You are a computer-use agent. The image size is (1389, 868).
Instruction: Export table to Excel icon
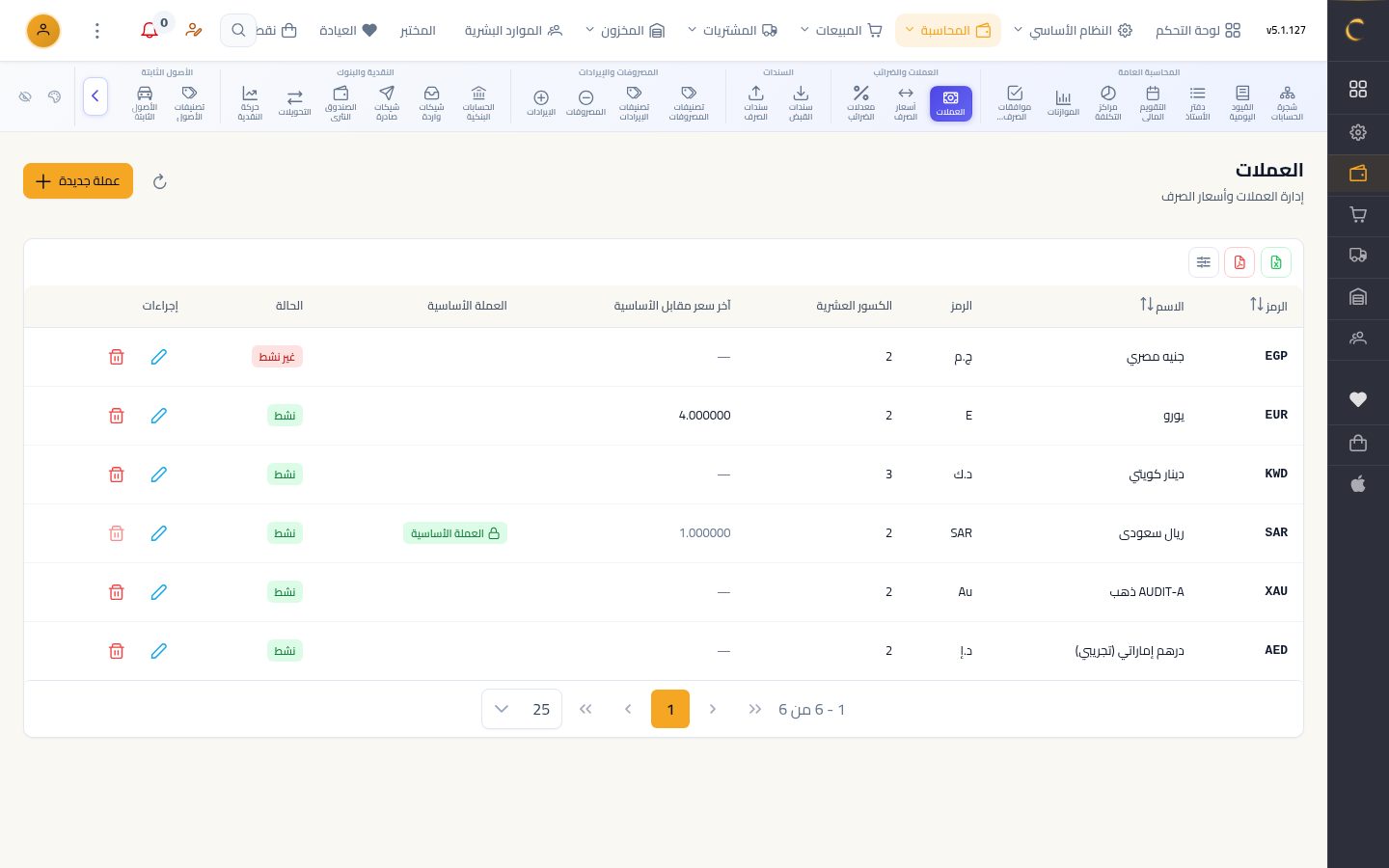point(1276,262)
